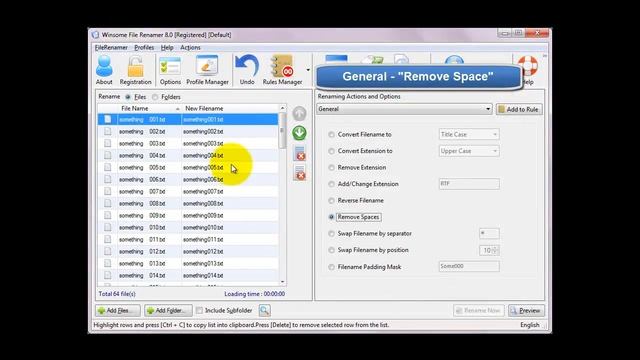Screen dimensions: 640x360
Task: Select the something 008.txt row
Action: point(188,203)
